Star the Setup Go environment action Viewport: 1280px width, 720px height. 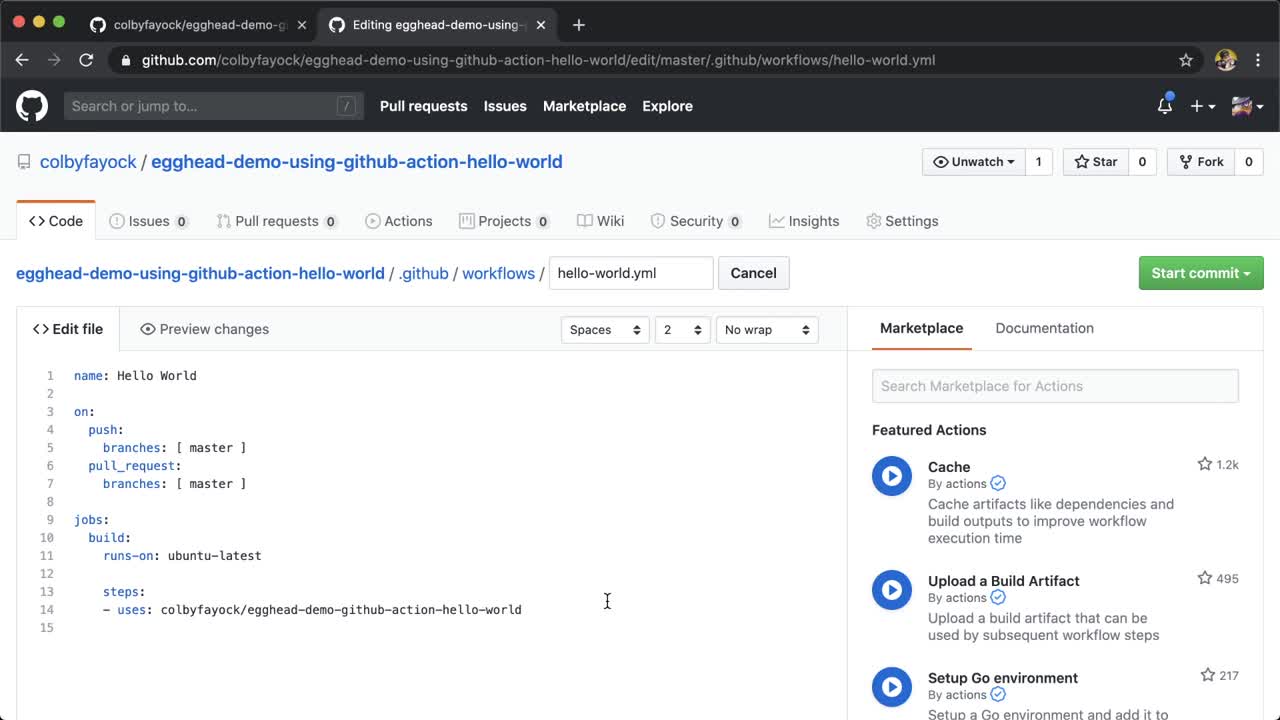[x=1208, y=676]
